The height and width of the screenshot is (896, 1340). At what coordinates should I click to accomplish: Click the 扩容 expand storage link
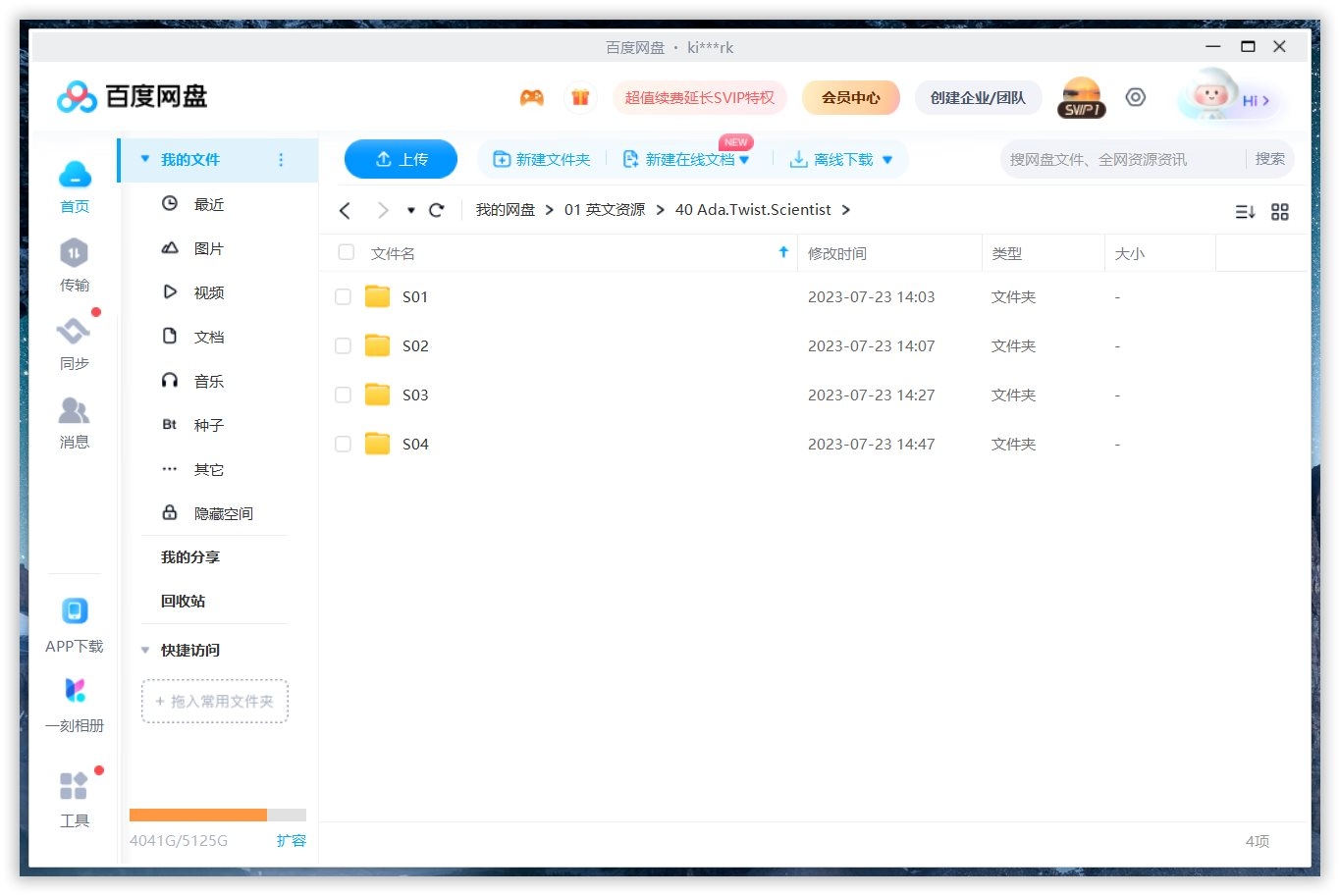pos(291,840)
